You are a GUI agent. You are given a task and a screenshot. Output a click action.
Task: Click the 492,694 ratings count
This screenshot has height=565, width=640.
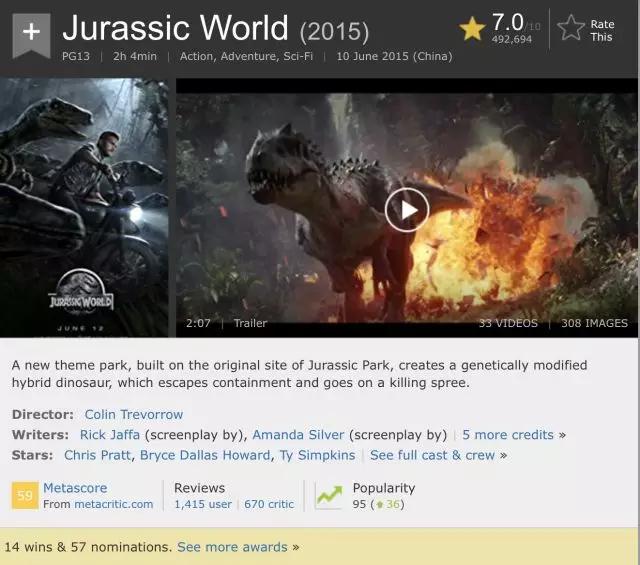click(x=511, y=40)
